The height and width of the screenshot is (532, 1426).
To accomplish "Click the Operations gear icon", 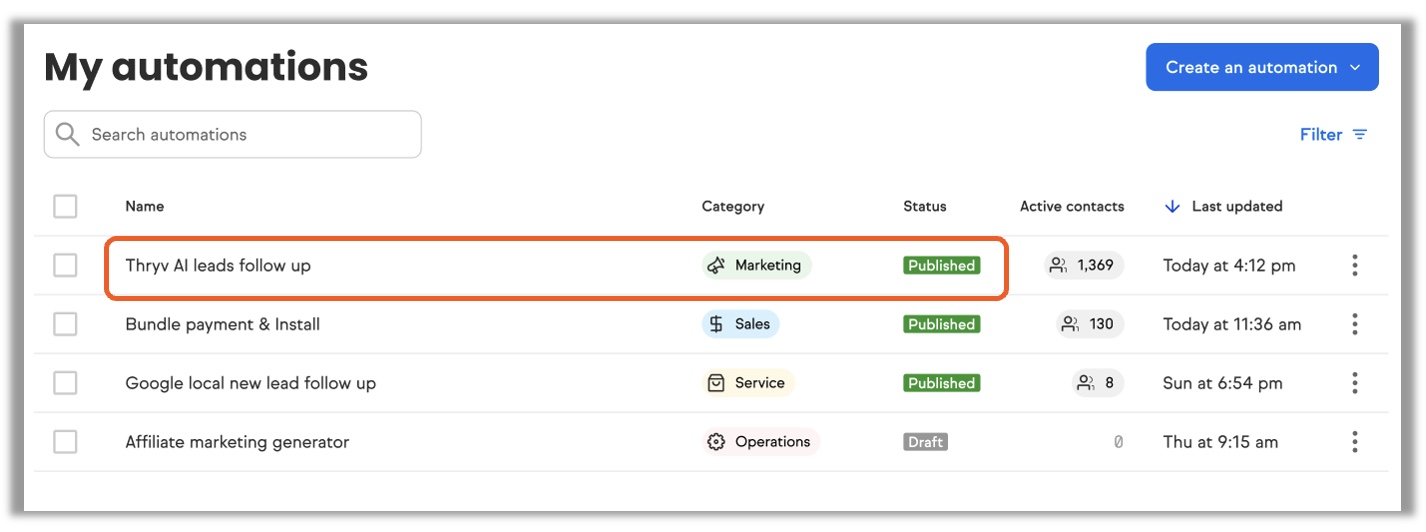I will tap(716, 442).
